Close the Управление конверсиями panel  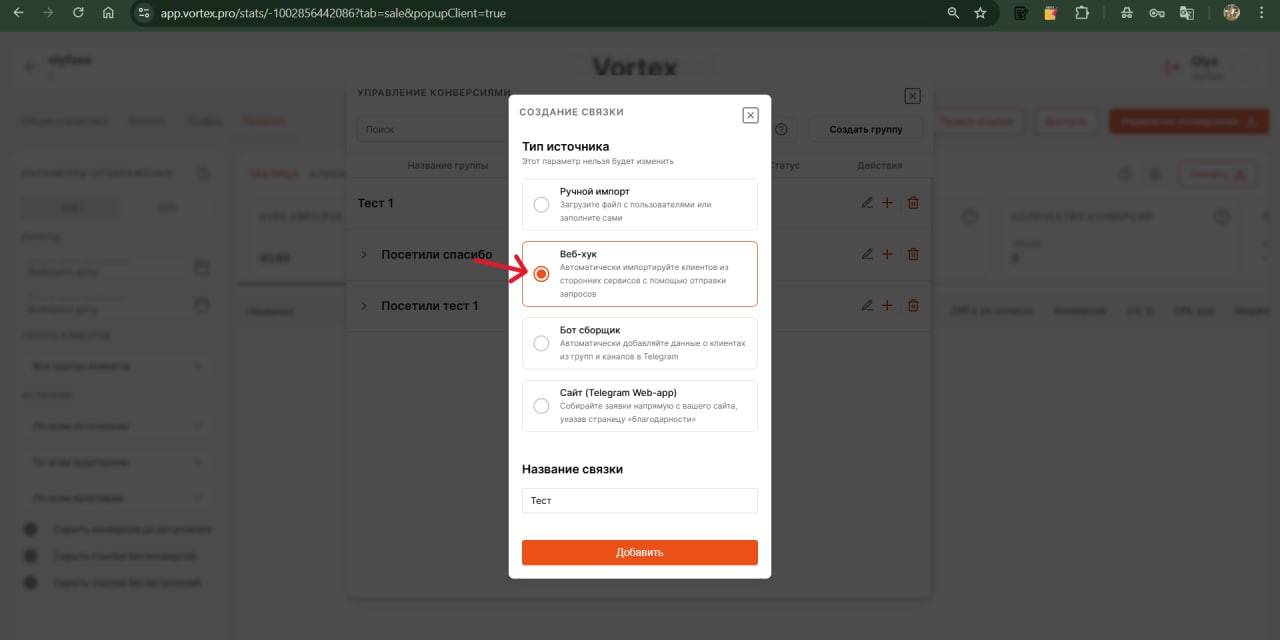click(912, 96)
